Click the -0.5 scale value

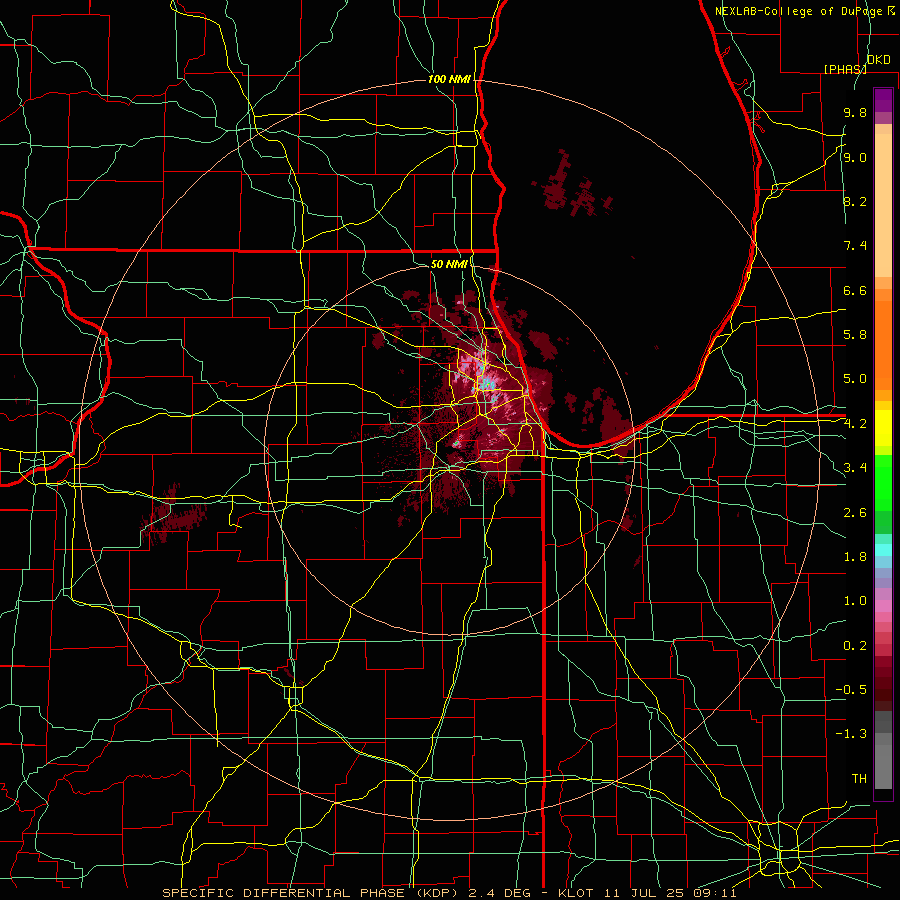[851, 690]
